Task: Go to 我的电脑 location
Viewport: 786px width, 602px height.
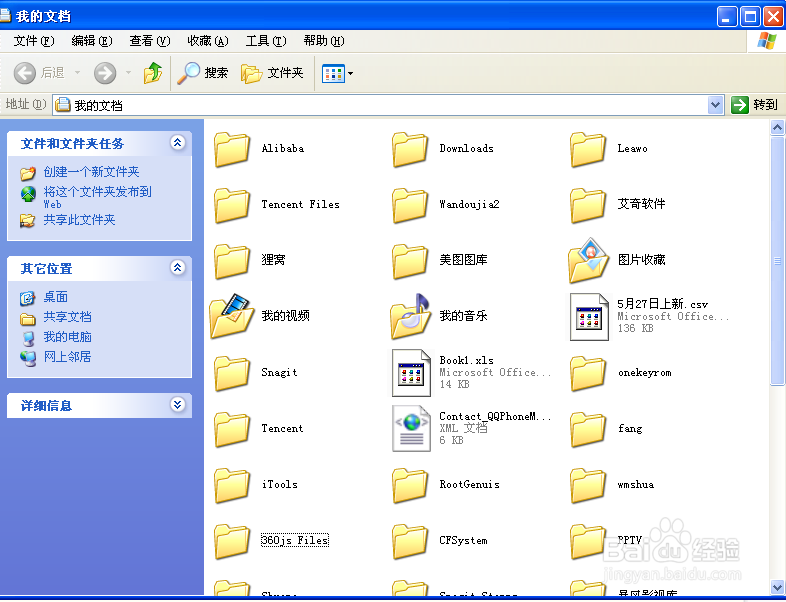Action: [x=67, y=337]
